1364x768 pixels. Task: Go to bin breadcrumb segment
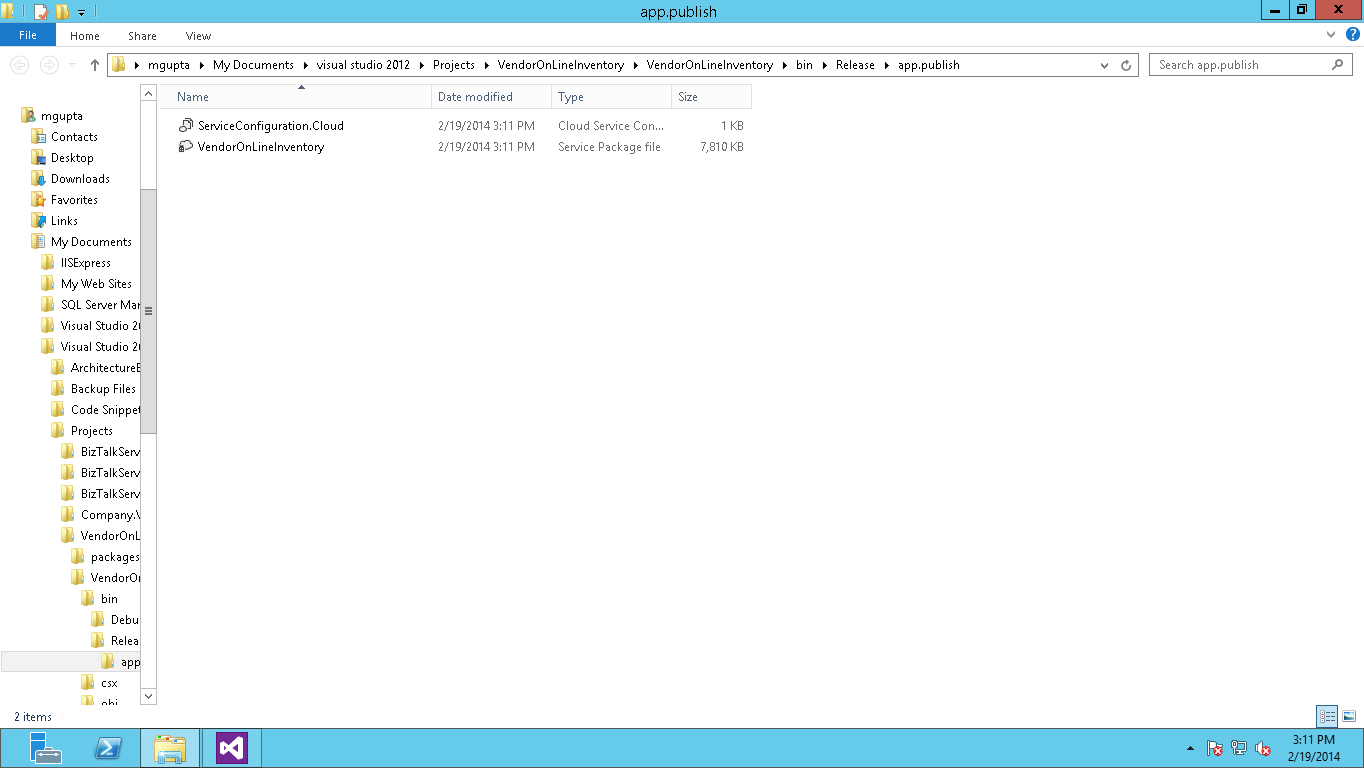pyautogui.click(x=804, y=65)
